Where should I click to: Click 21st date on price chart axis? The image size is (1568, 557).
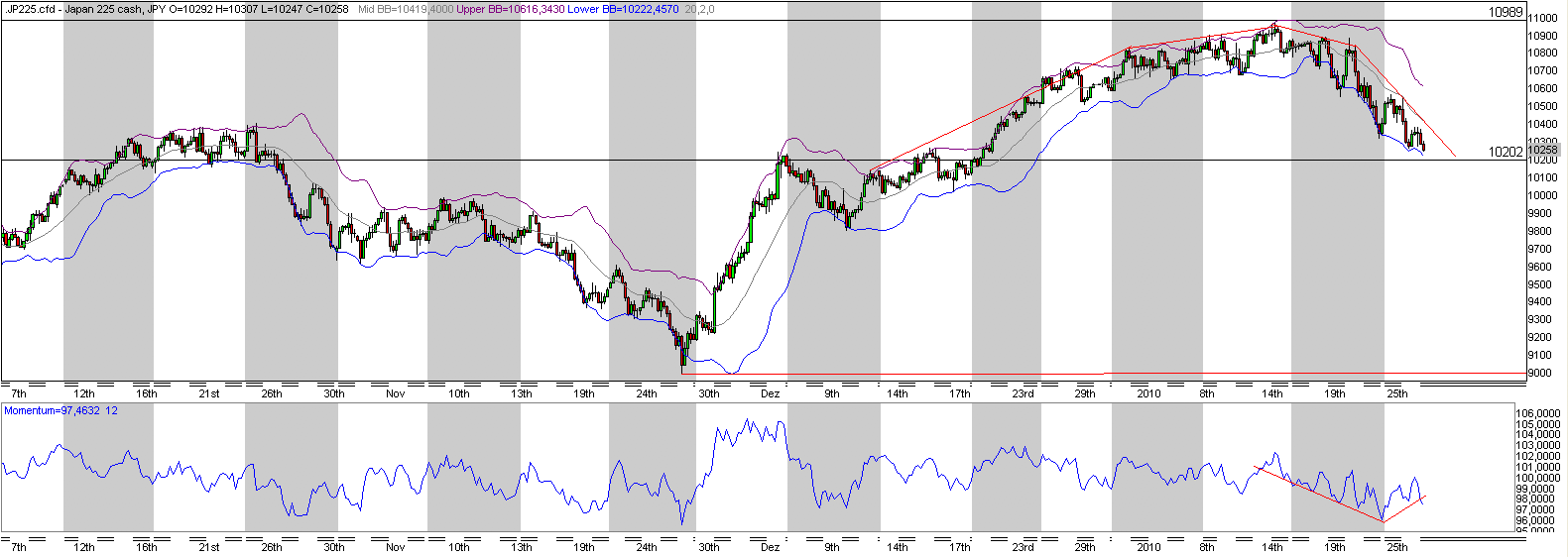click(208, 393)
